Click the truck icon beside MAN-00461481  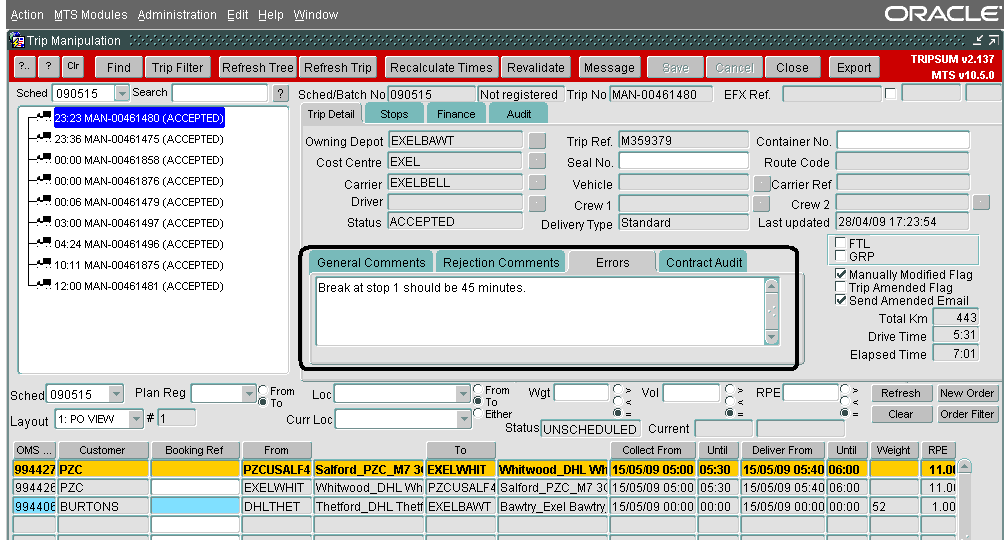[44, 285]
